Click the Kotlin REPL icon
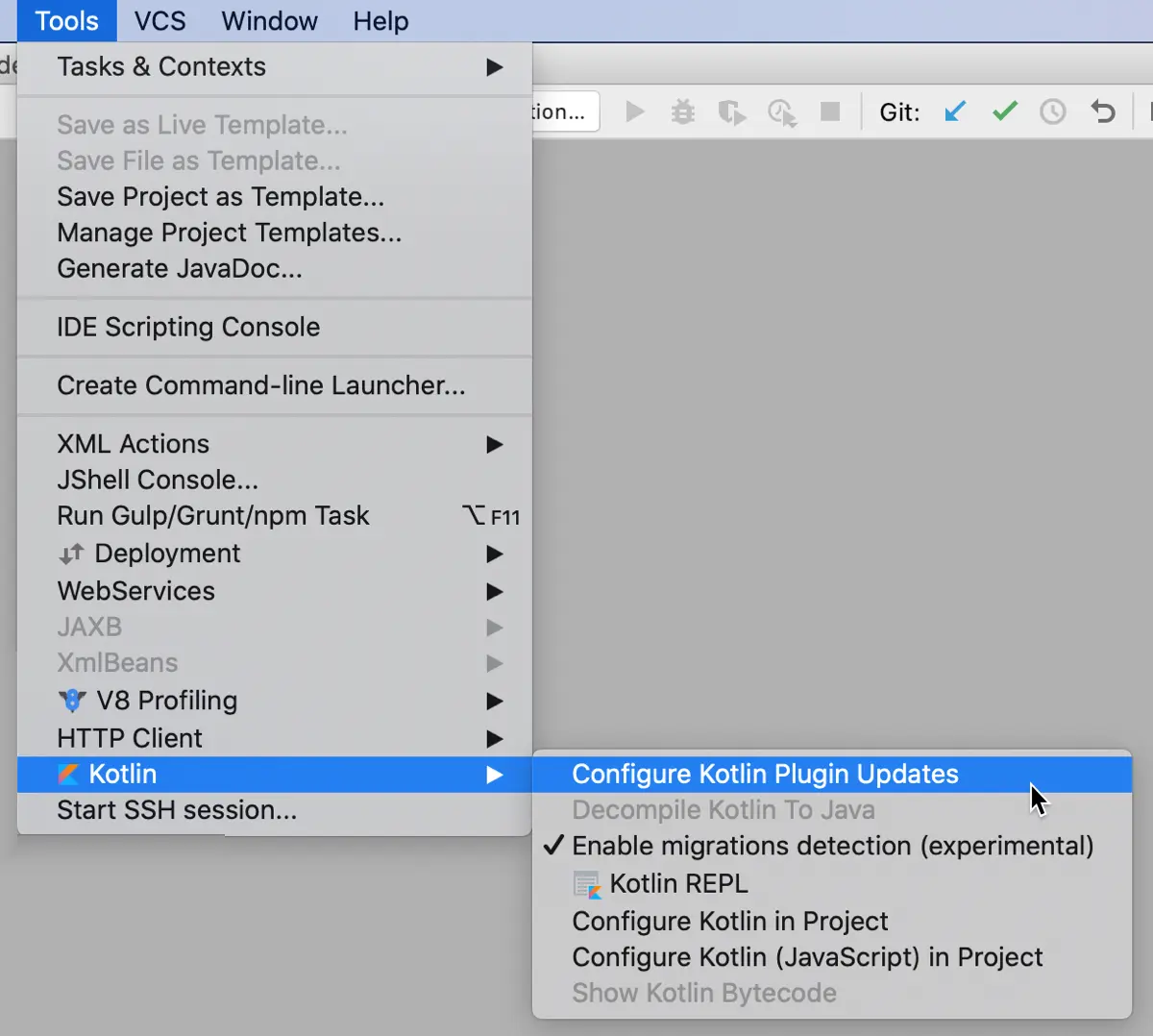Image resolution: width=1153 pixels, height=1036 pixels. [x=587, y=884]
